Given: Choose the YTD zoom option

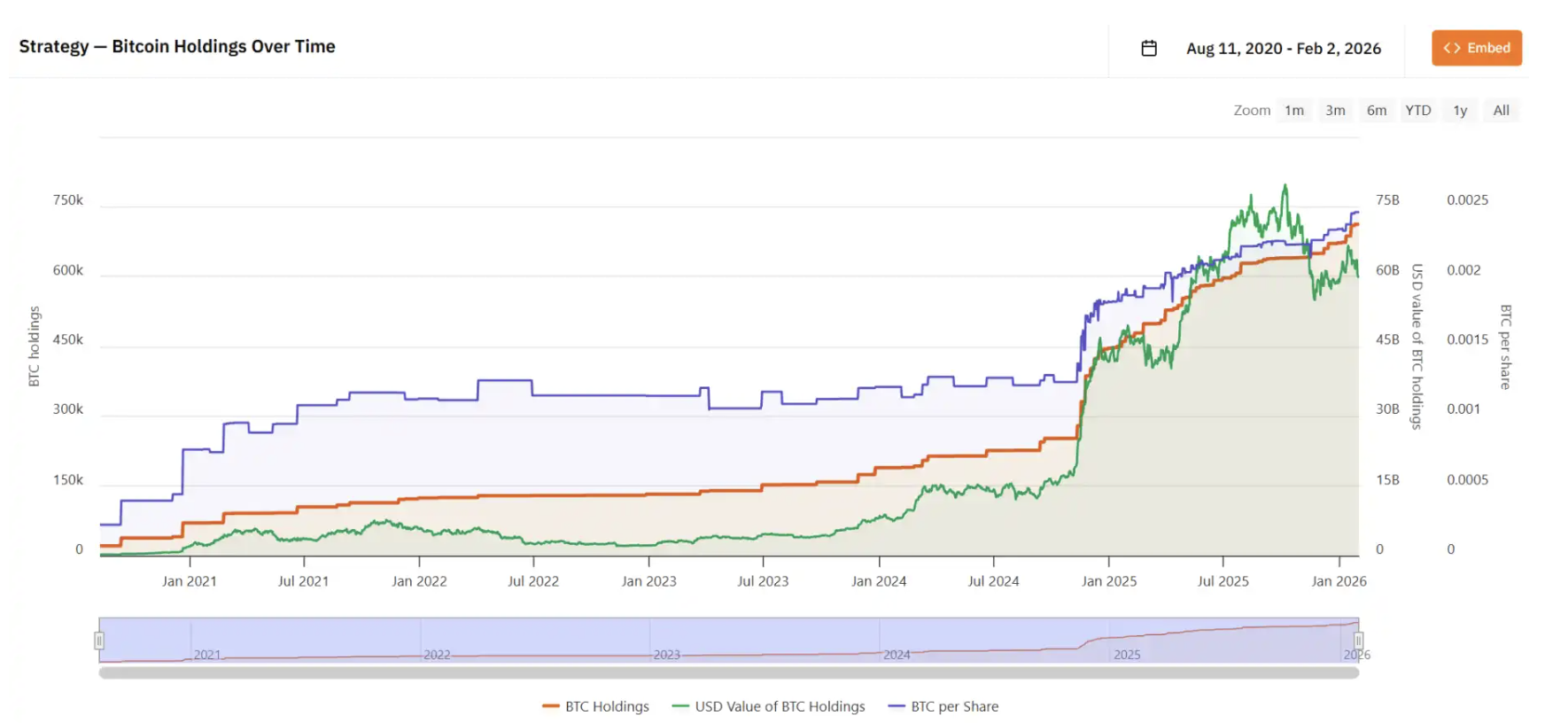Looking at the screenshot, I should pyautogui.click(x=1417, y=110).
